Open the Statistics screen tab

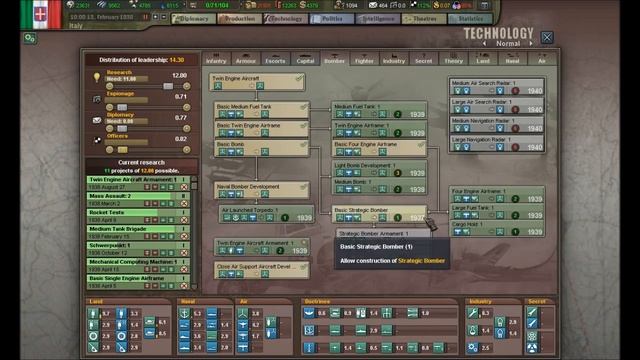pyautogui.click(x=469, y=19)
